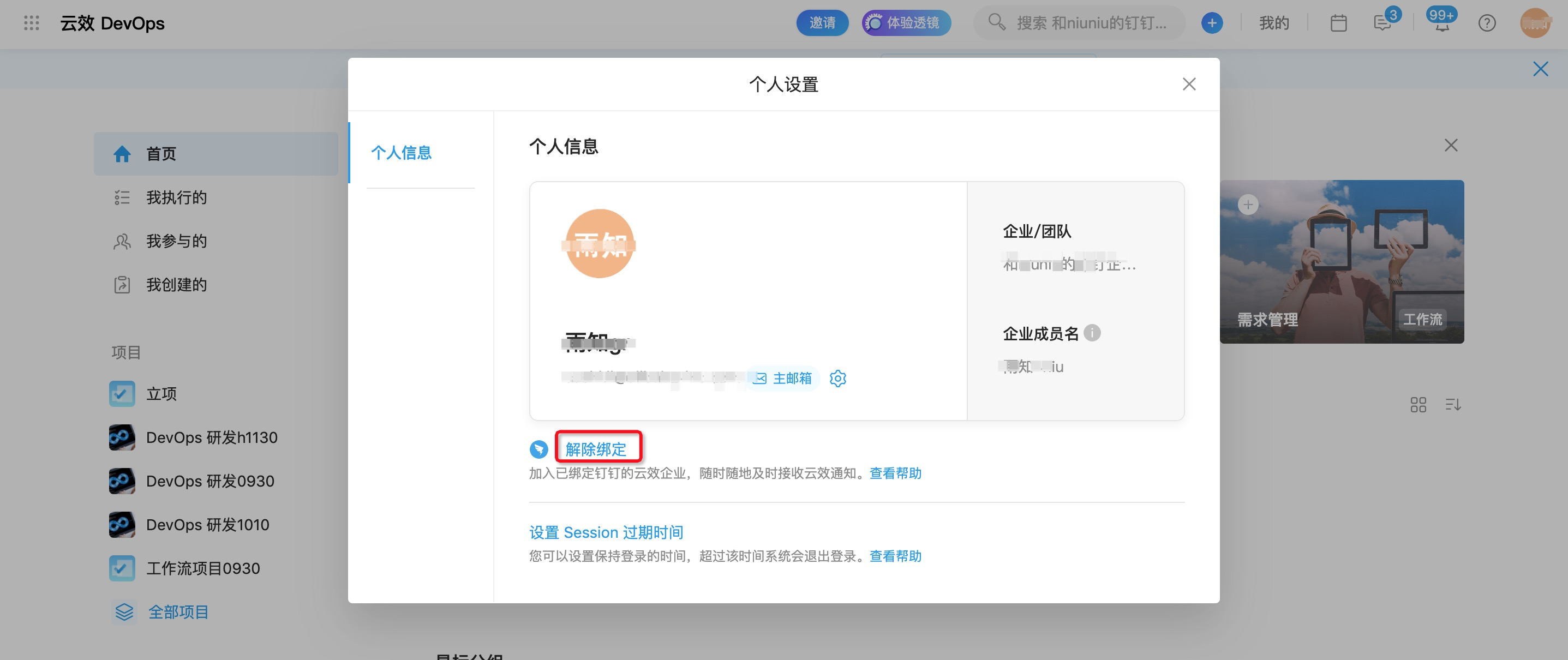The height and width of the screenshot is (660, 1568).
Task: Open email settings gear icon
Action: [x=838, y=379]
